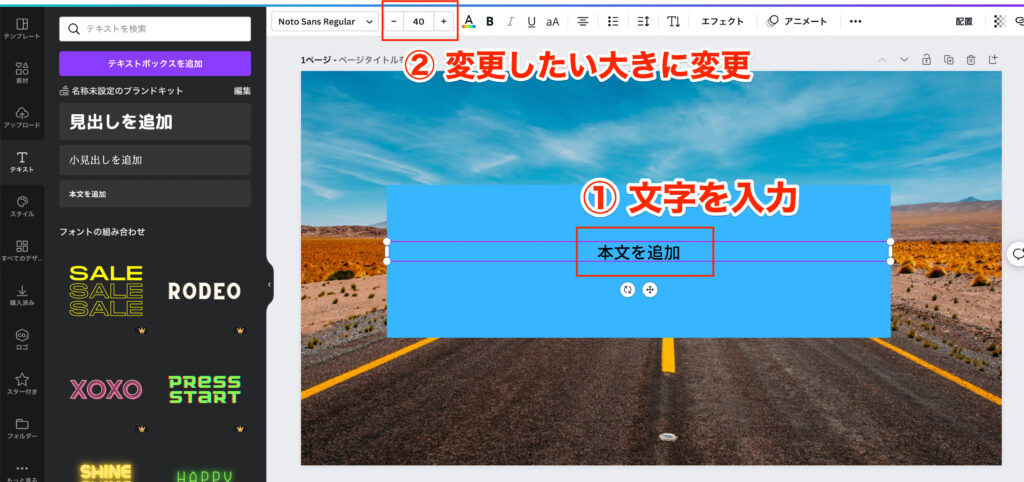Toggle bulleted list formatting
This screenshot has height=482, width=1024.
coord(613,22)
